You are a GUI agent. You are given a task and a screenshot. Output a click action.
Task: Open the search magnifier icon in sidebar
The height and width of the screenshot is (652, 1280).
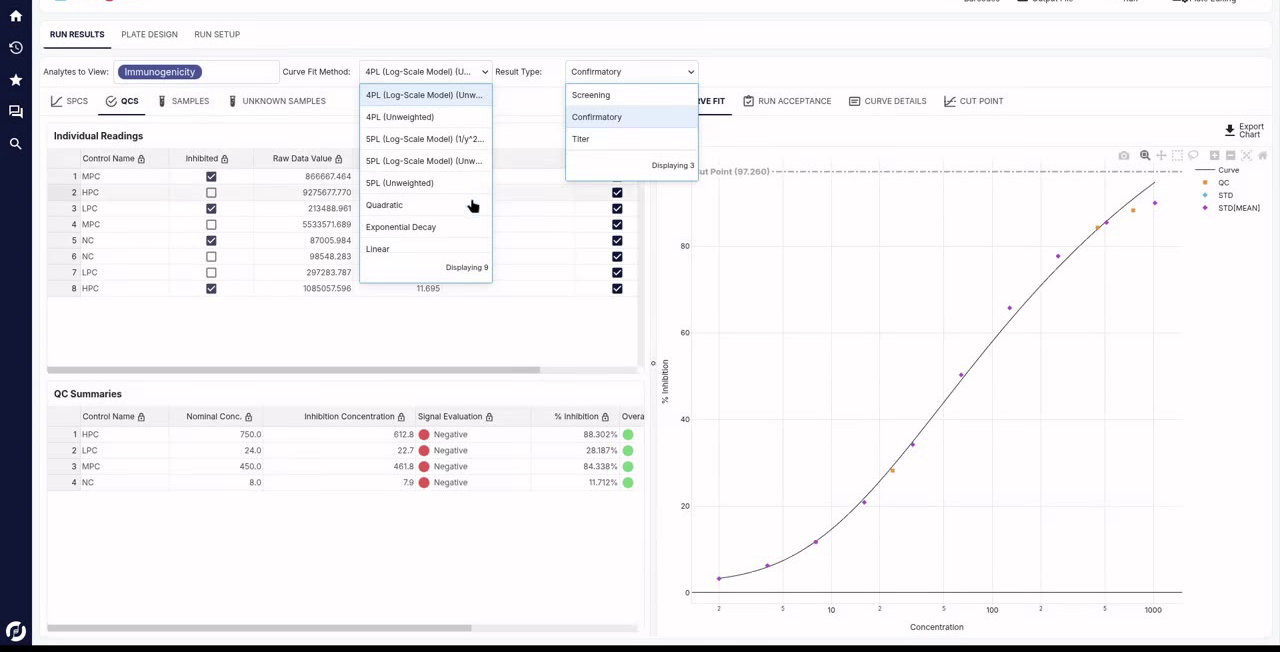[15, 144]
